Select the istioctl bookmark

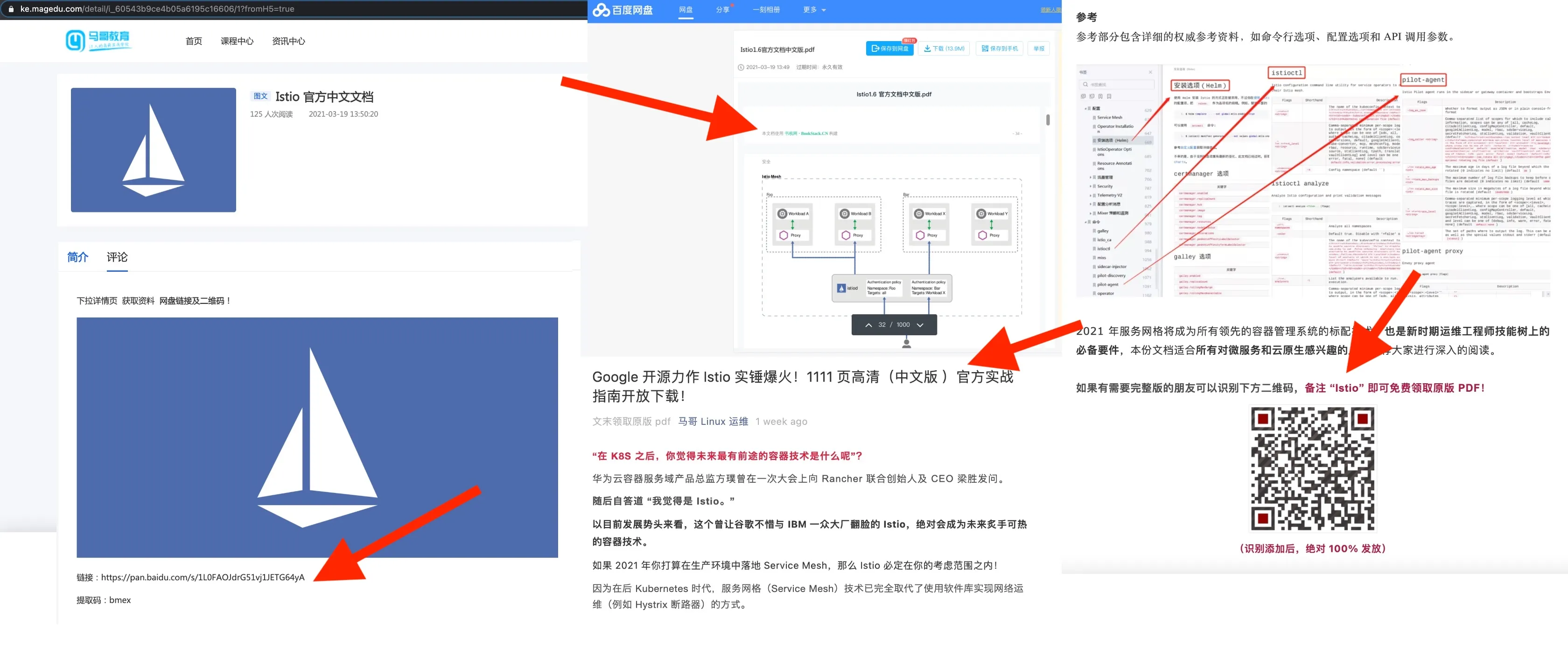[1104, 248]
